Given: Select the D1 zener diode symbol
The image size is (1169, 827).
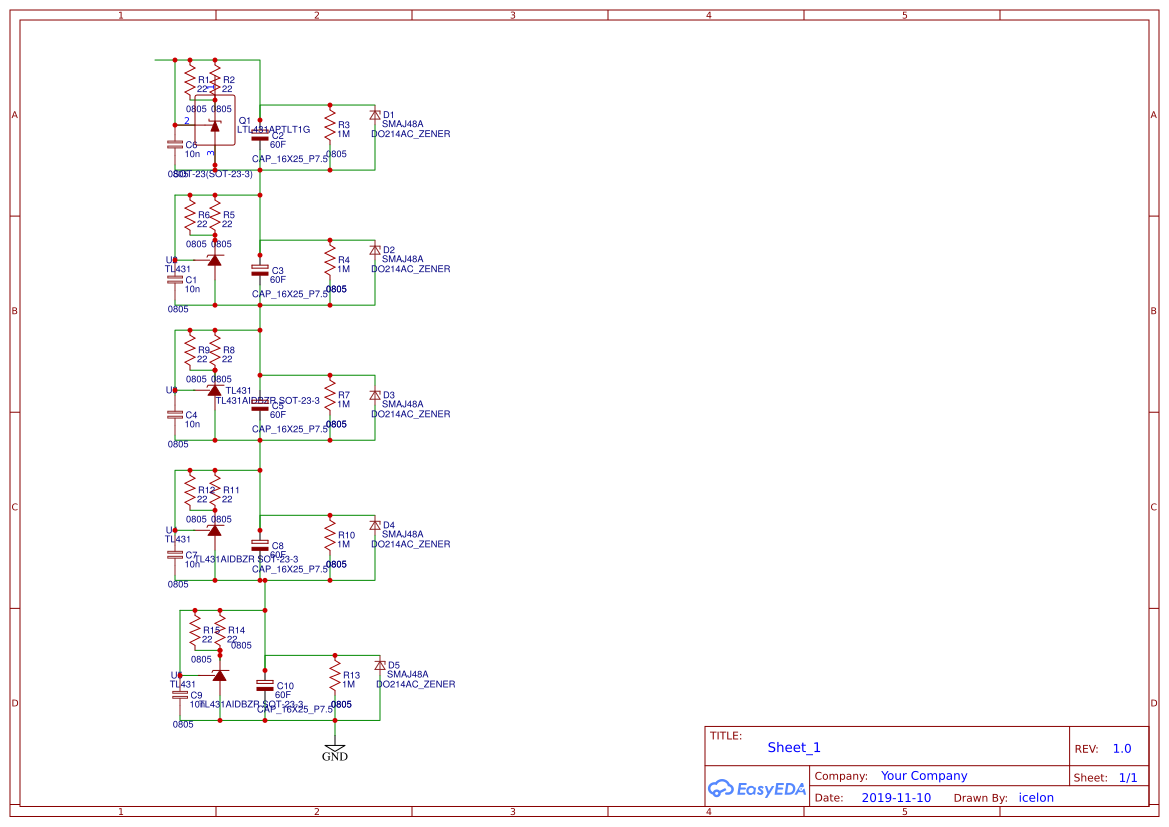Looking at the screenshot, I should pyautogui.click(x=375, y=115).
